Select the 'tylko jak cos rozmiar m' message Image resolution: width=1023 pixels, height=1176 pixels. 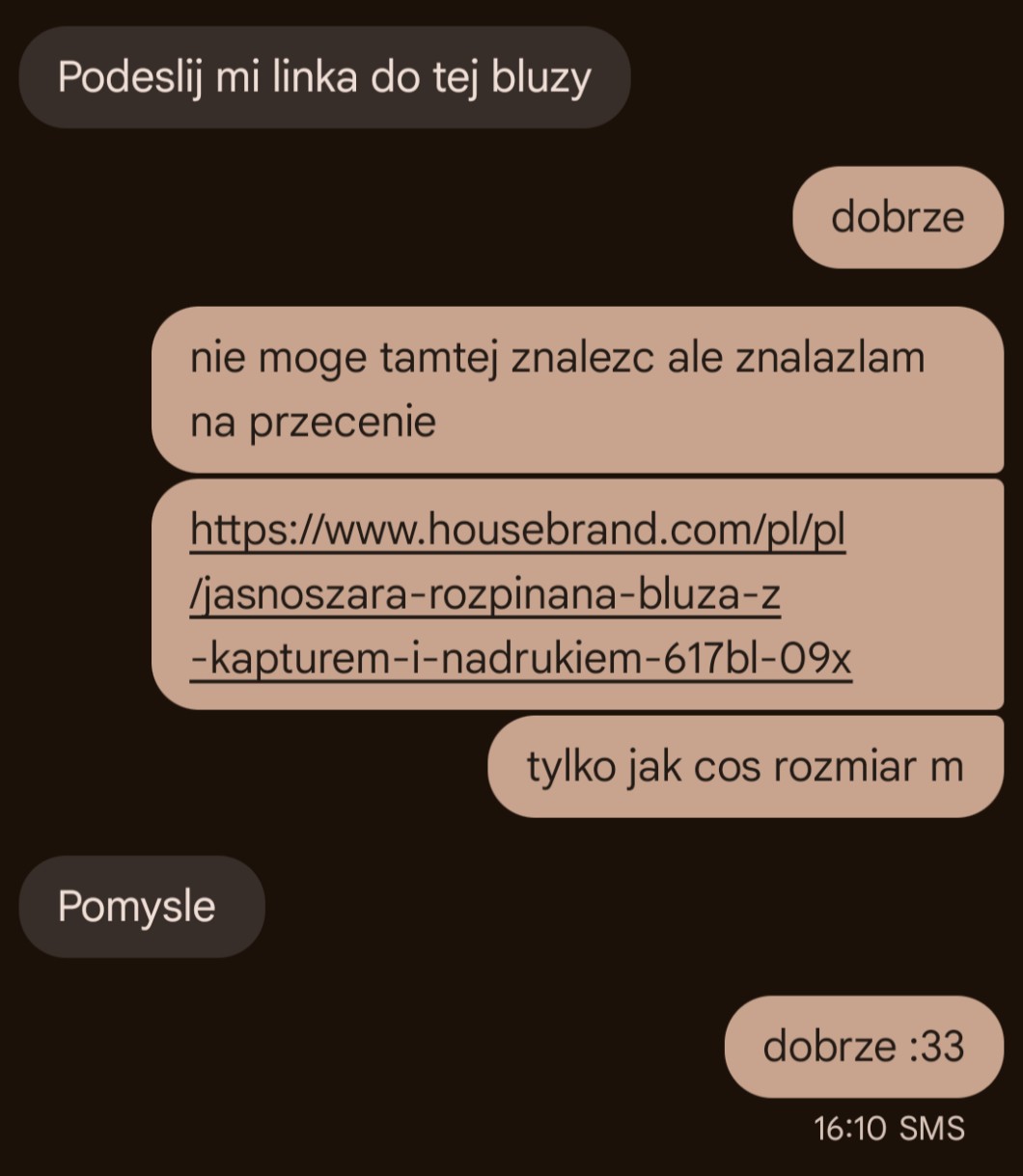pyautogui.click(x=746, y=767)
